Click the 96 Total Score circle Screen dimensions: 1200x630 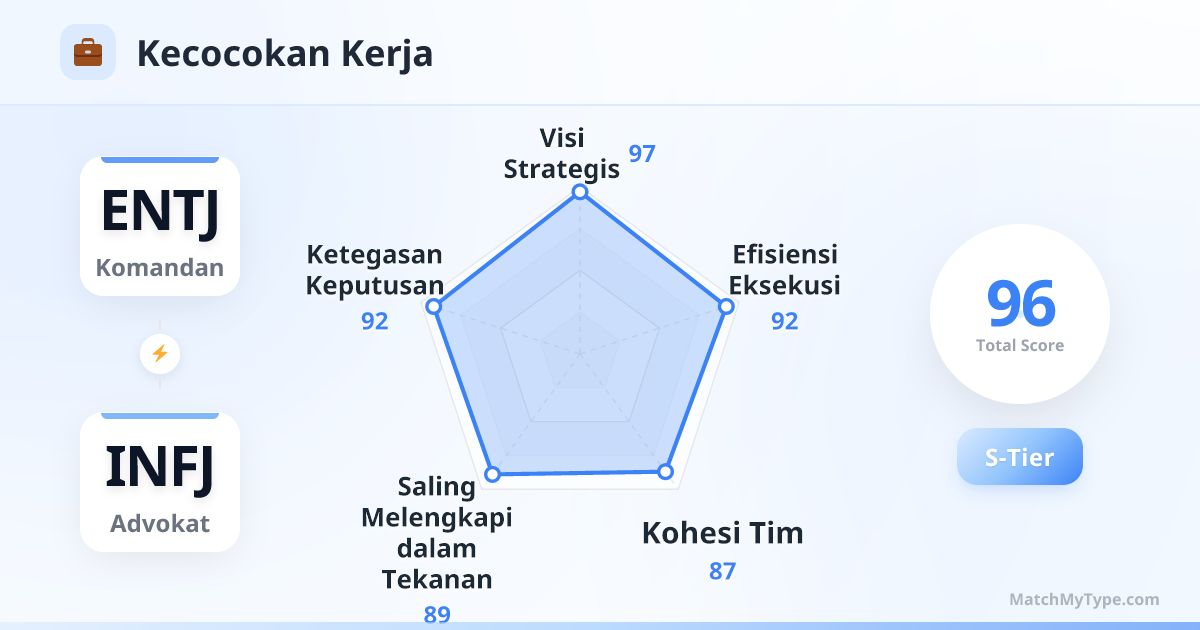point(1019,314)
